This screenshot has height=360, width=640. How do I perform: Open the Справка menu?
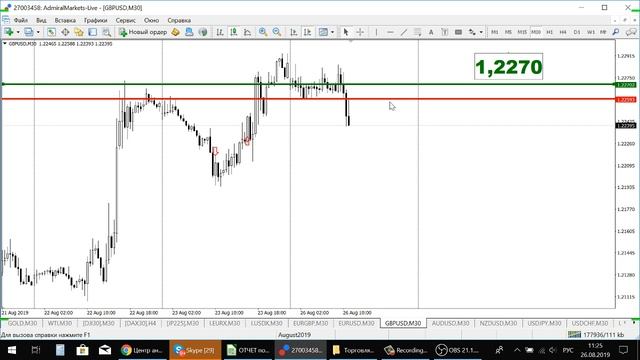[x=179, y=20]
